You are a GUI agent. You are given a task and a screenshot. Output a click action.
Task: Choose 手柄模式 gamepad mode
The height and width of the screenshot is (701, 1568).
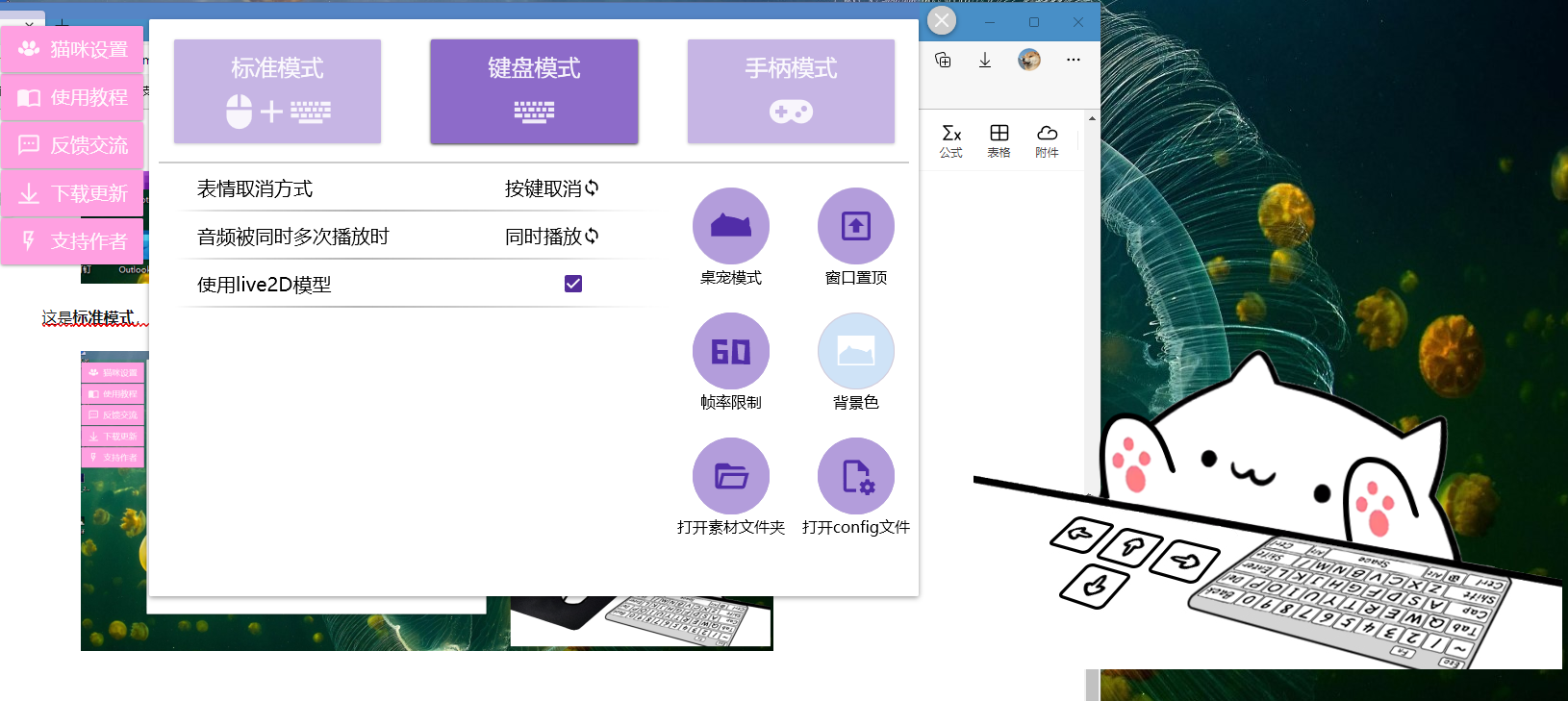tap(791, 91)
